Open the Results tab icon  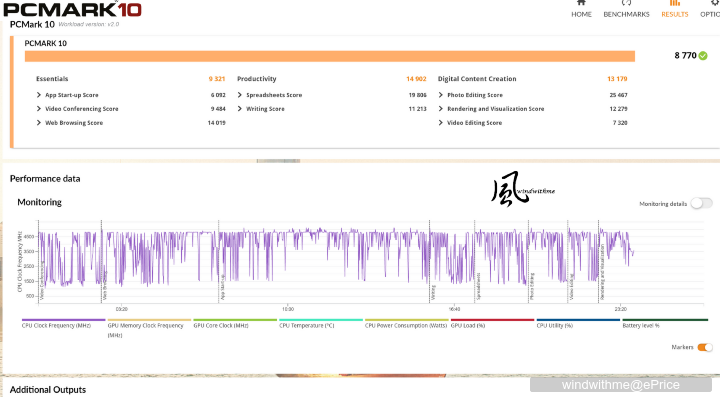click(x=675, y=3)
